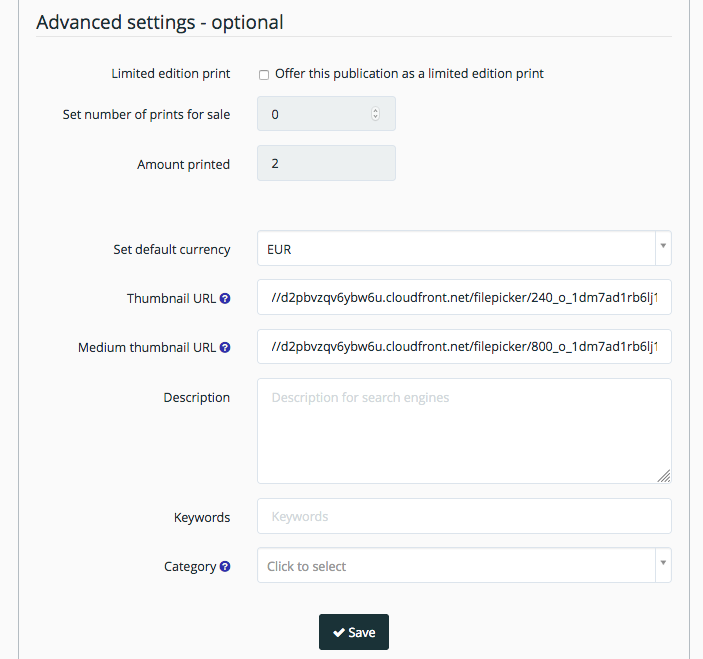Screen dimensions: 703x659
Task: Click the Medium thumbnail URL help icon
Action: click(x=225, y=347)
